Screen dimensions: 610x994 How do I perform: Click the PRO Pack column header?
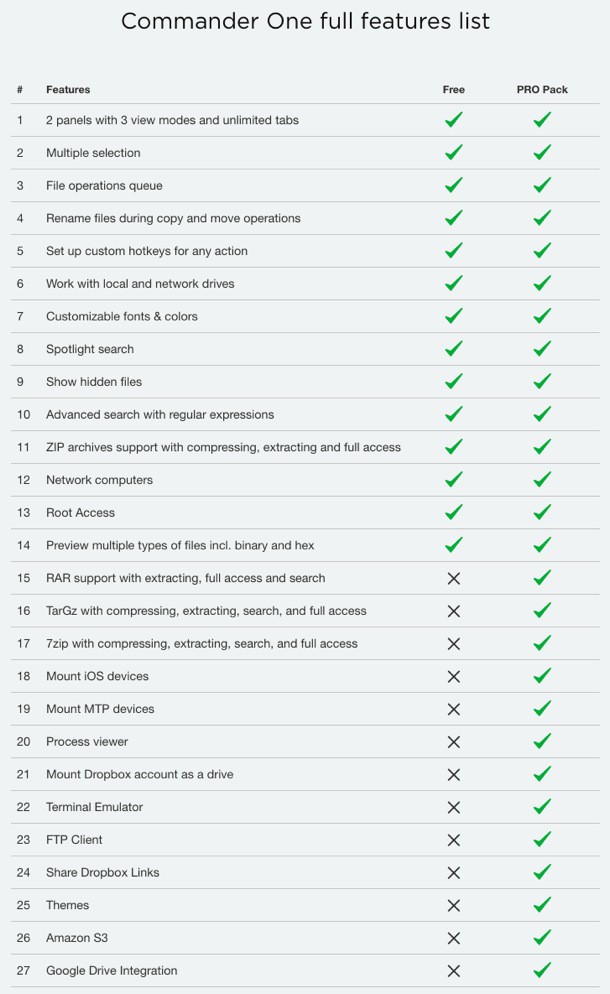pyautogui.click(x=542, y=90)
